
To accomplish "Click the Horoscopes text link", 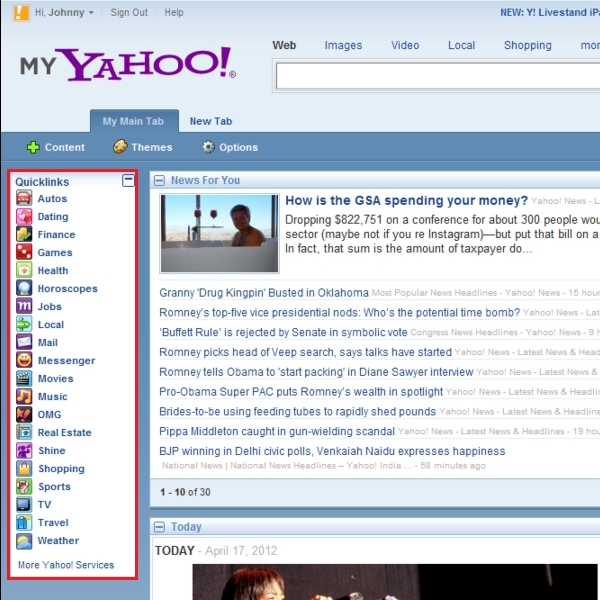I will 67,289.
